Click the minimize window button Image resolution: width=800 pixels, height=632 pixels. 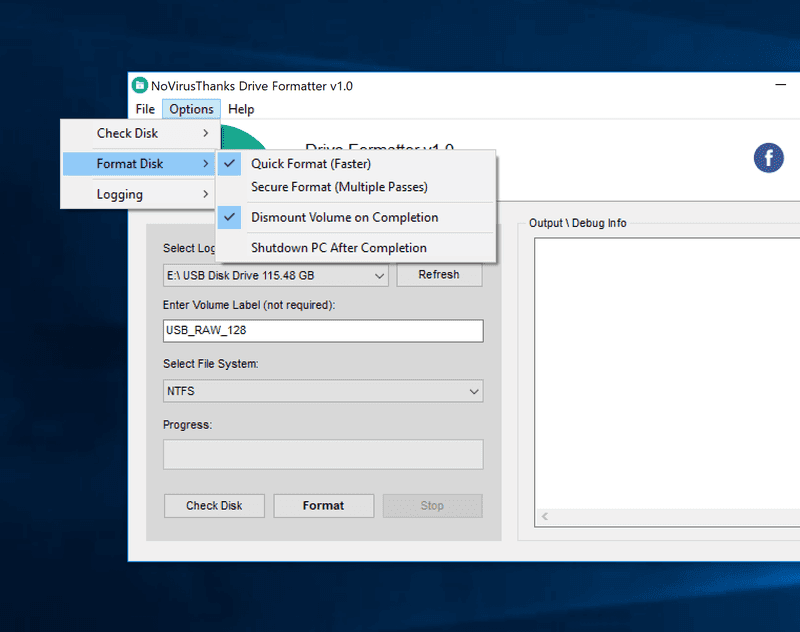pyautogui.click(x=780, y=86)
